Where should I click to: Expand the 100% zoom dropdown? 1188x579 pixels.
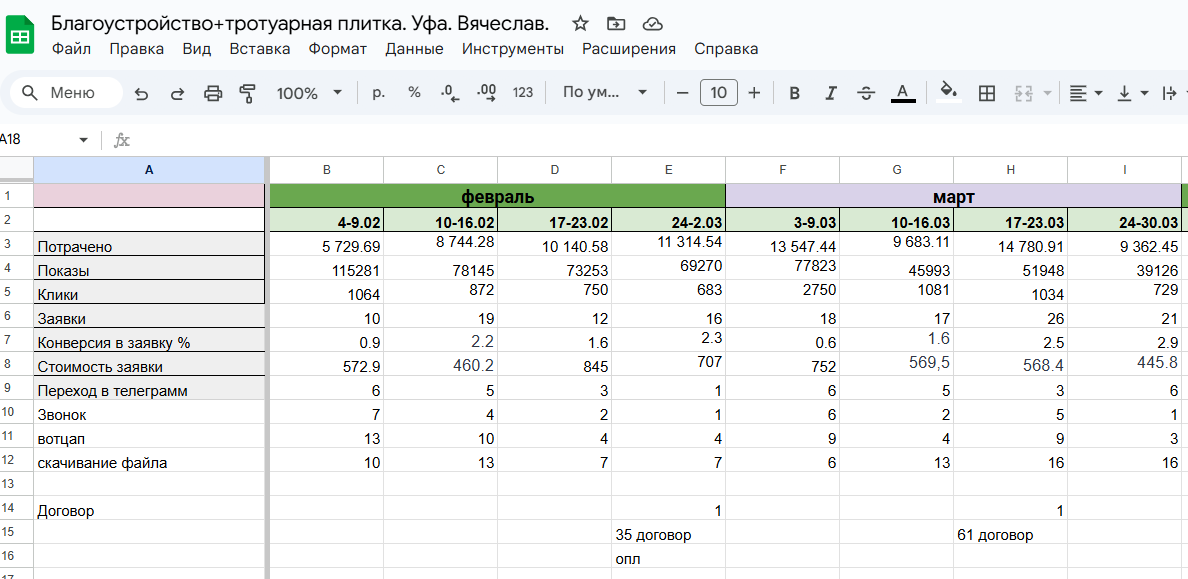309,93
